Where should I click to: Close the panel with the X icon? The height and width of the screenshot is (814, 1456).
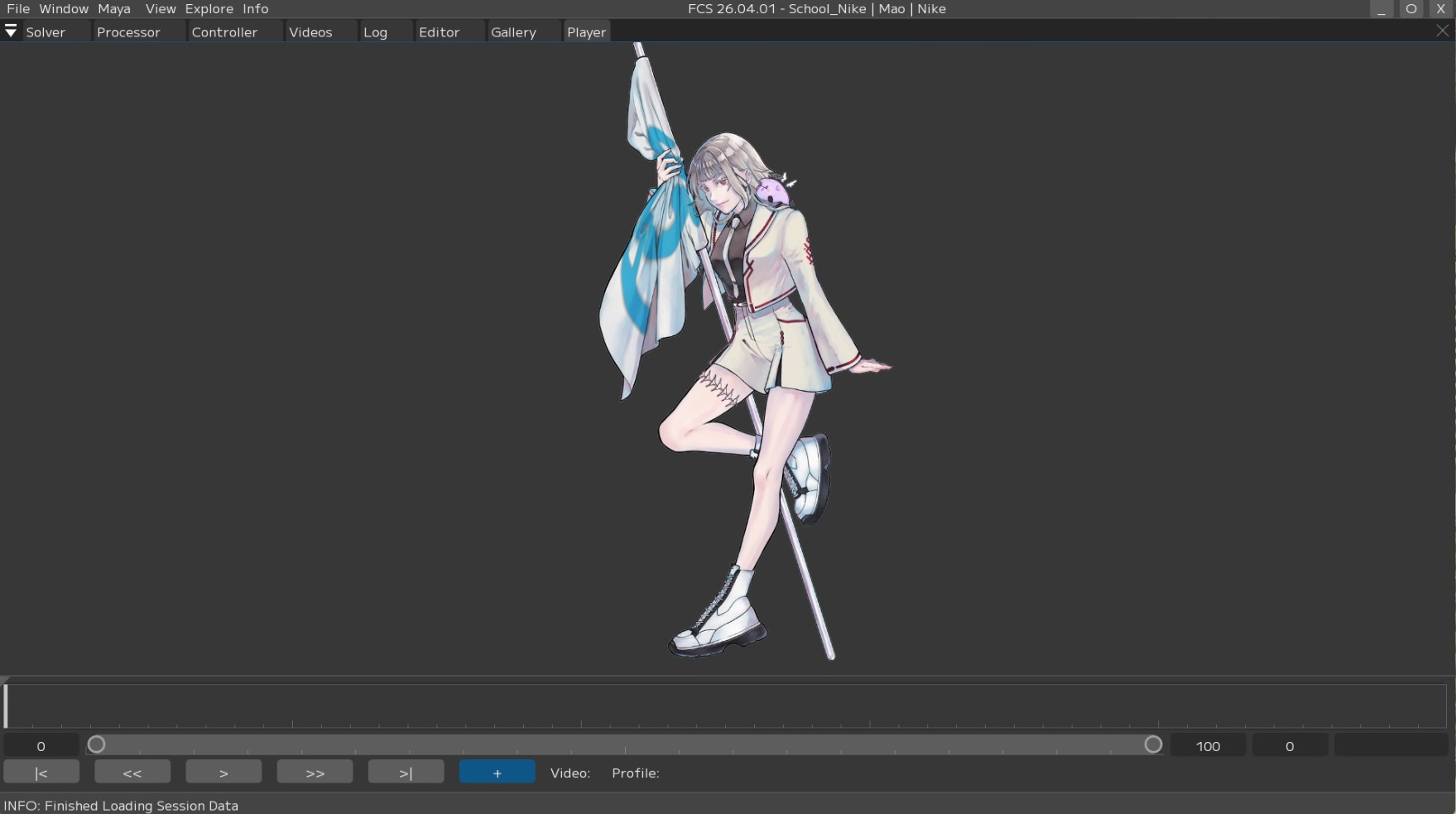click(x=1443, y=31)
